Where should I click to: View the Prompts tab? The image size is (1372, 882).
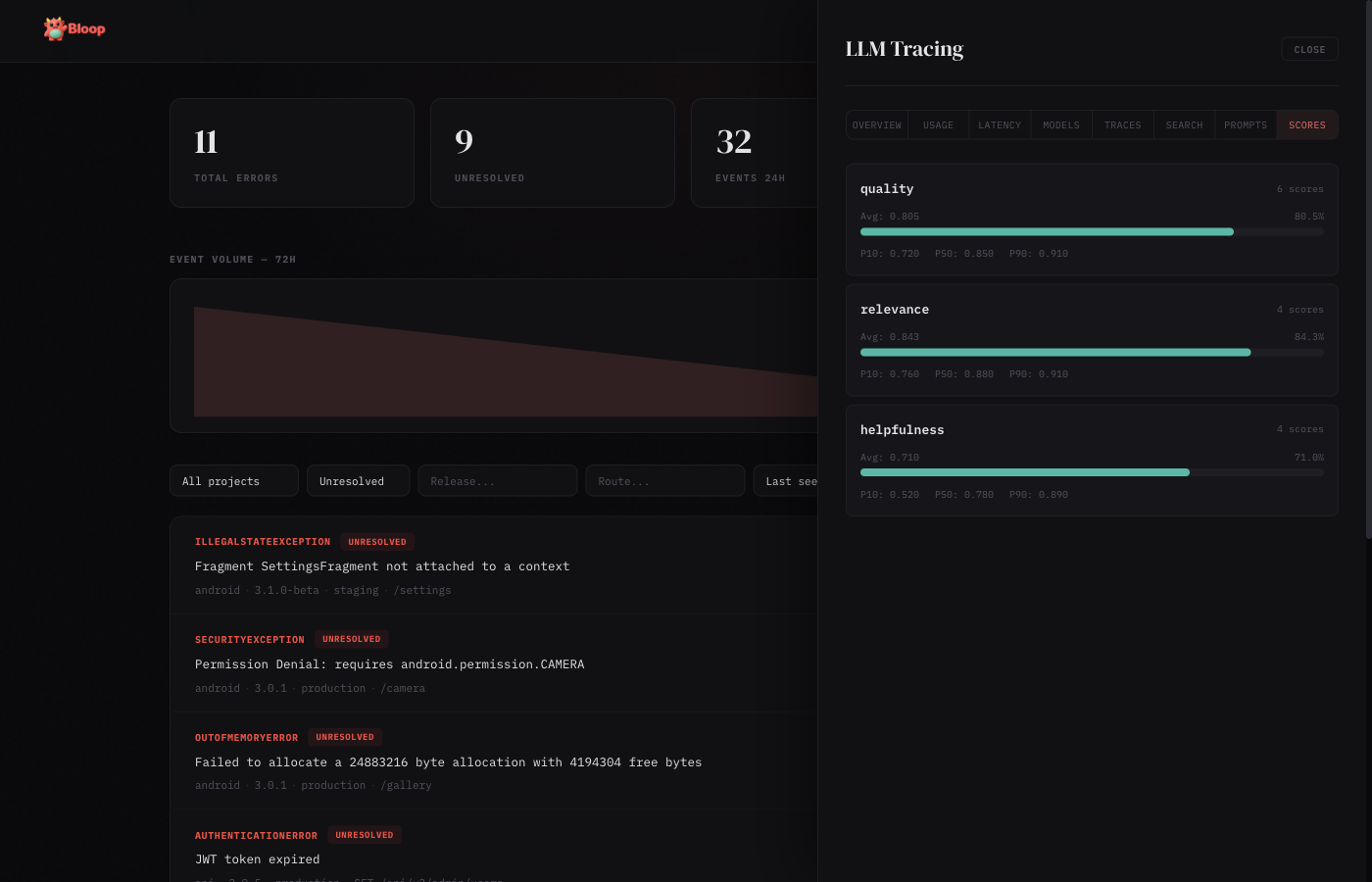1246,125
